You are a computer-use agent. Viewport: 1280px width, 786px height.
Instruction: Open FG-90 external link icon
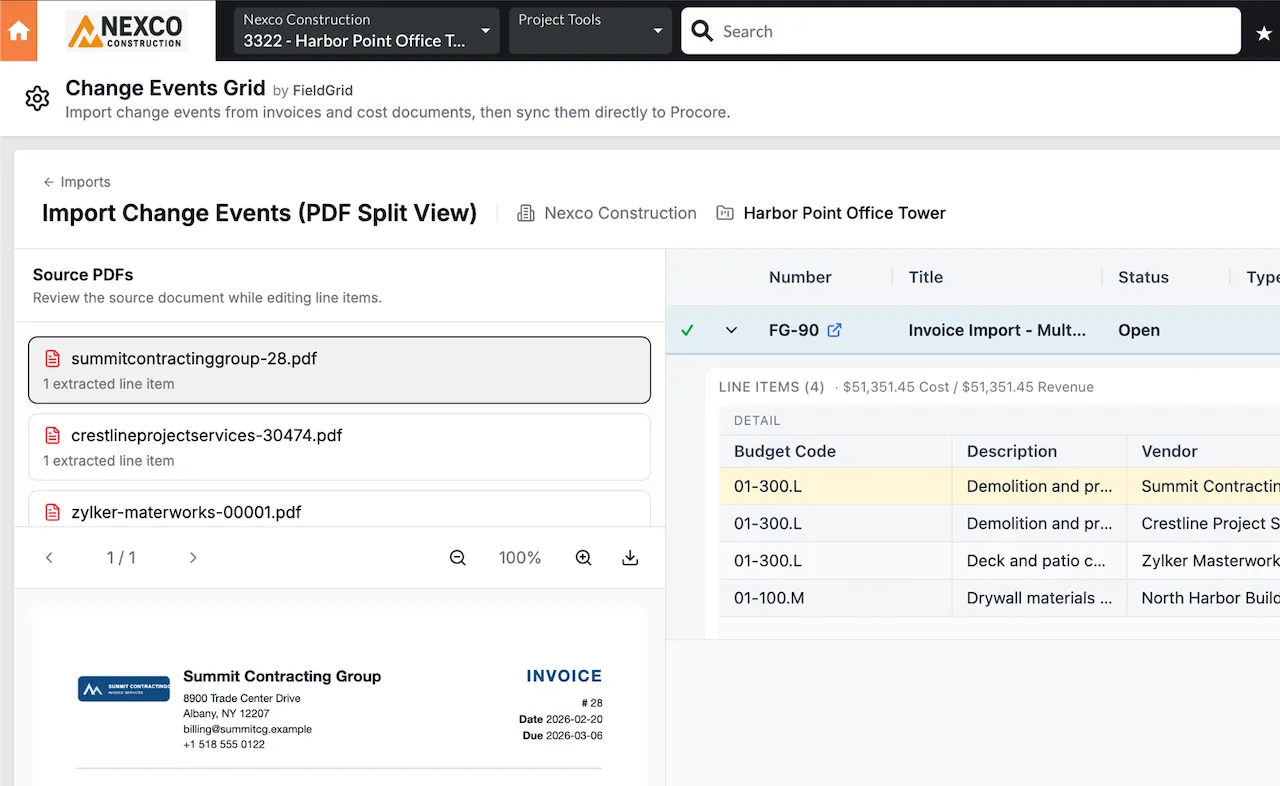(834, 330)
